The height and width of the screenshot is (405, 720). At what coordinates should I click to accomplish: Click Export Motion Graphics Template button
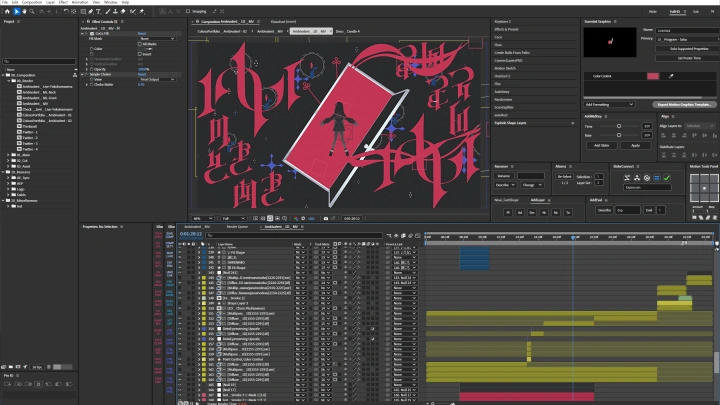click(684, 105)
